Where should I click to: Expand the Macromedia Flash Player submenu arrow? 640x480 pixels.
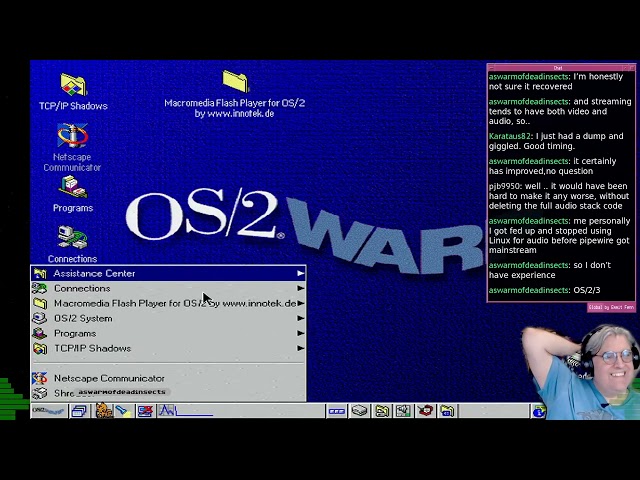point(300,303)
